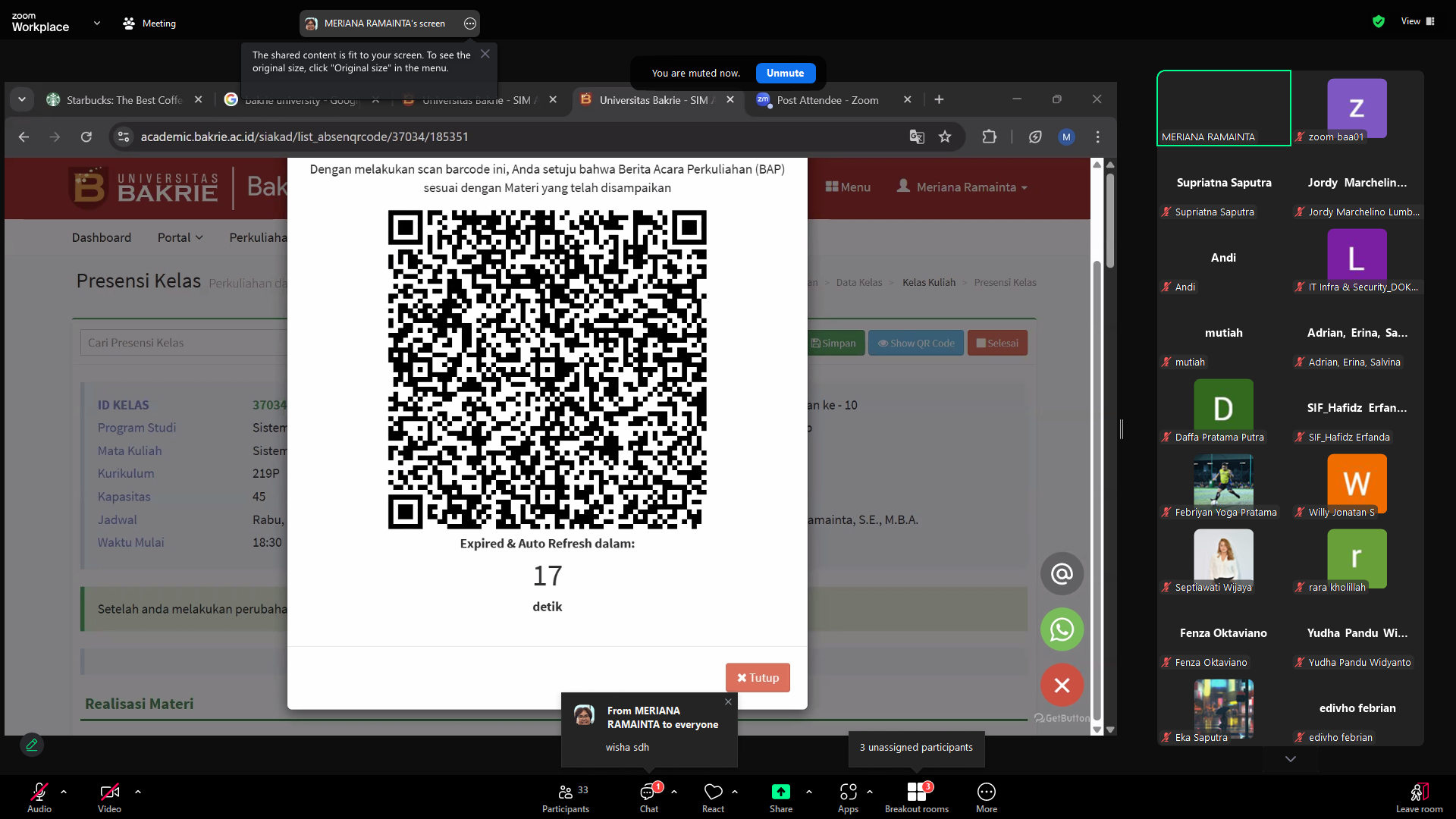Expand chat options caret next to Chat
Screen dimensions: 1456x819
(x=674, y=792)
